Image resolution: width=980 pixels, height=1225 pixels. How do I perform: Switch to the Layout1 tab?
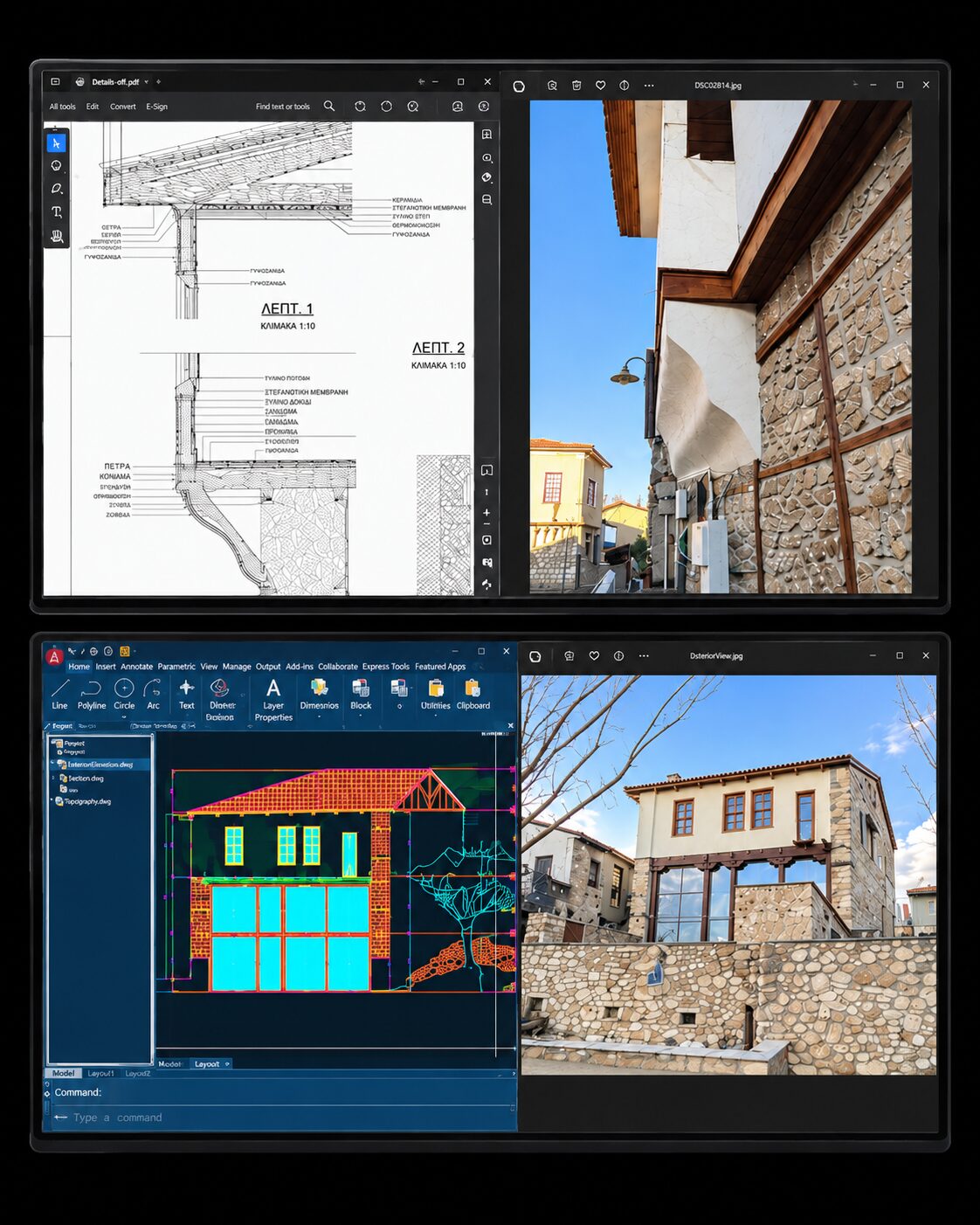[100, 1073]
